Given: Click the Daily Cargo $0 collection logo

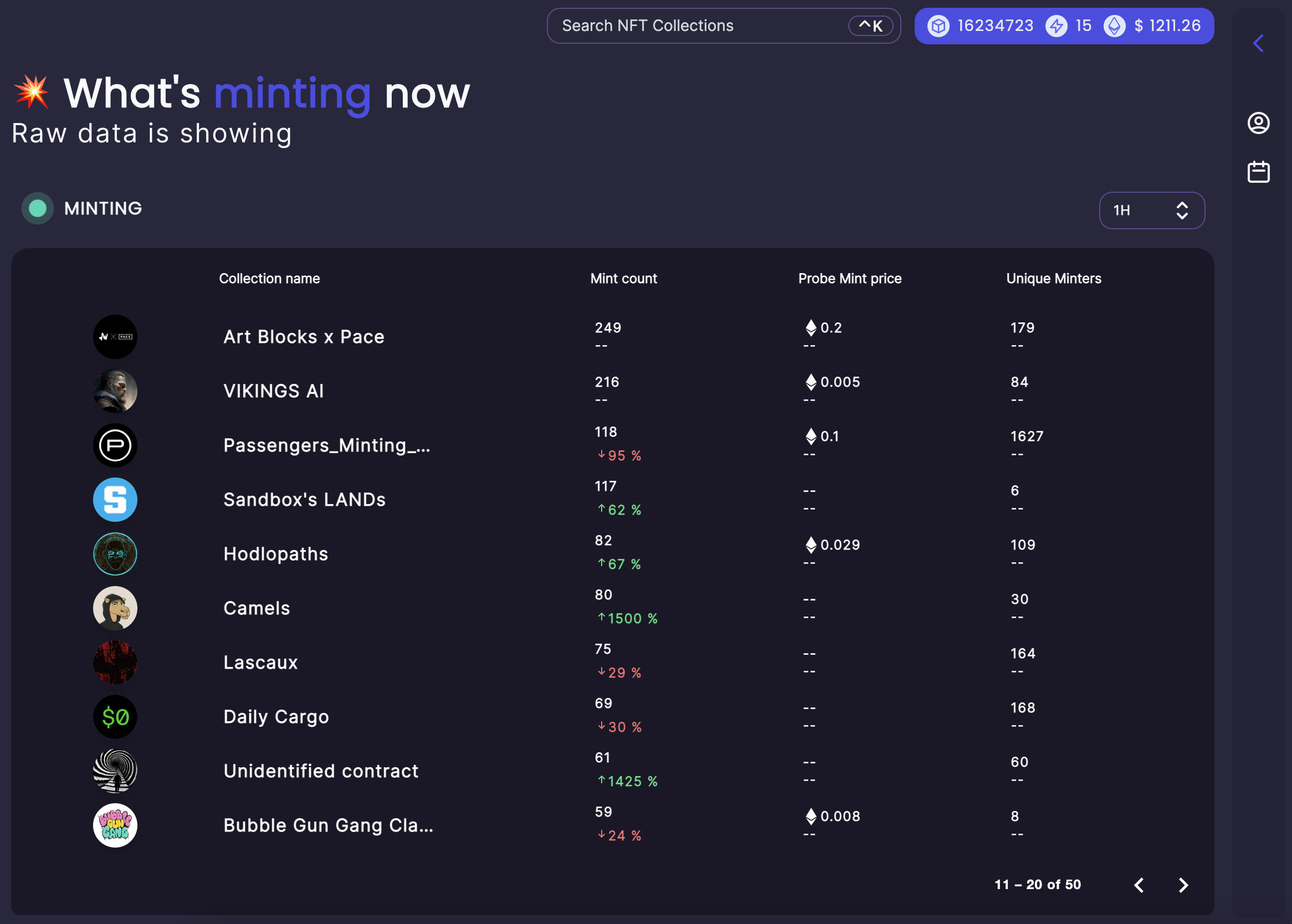Looking at the screenshot, I should click(115, 716).
